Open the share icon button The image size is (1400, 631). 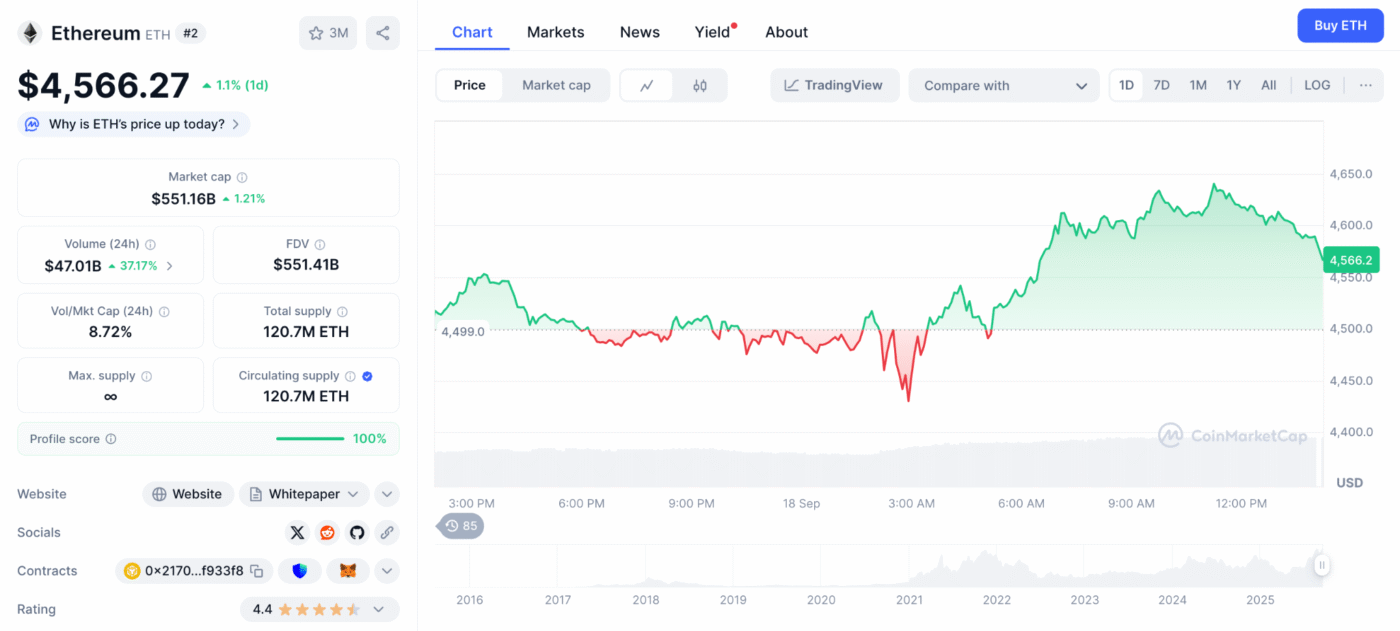click(x=383, y=33)
